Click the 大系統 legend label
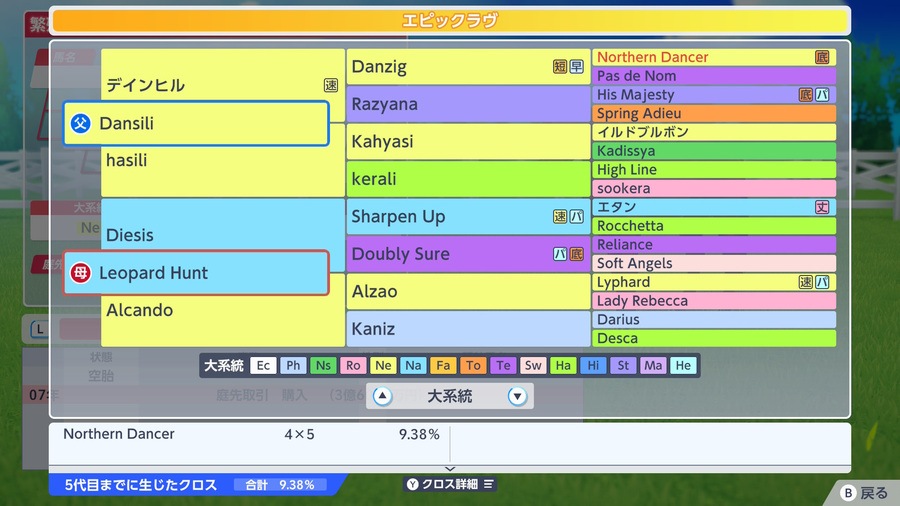Image resolution: width=900 pixels, height=506 pixels. pyautogui.click(x=224, y=365)
